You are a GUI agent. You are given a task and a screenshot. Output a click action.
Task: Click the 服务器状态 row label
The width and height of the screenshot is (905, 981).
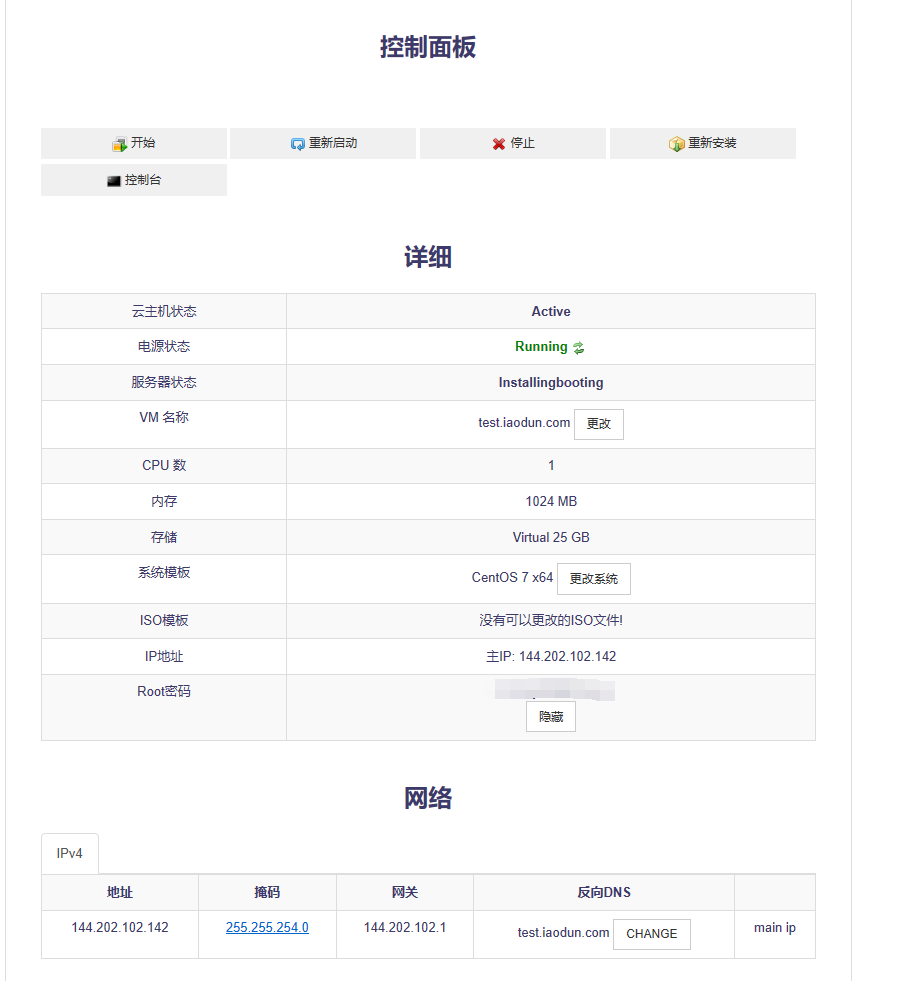[x=164, y=382]
